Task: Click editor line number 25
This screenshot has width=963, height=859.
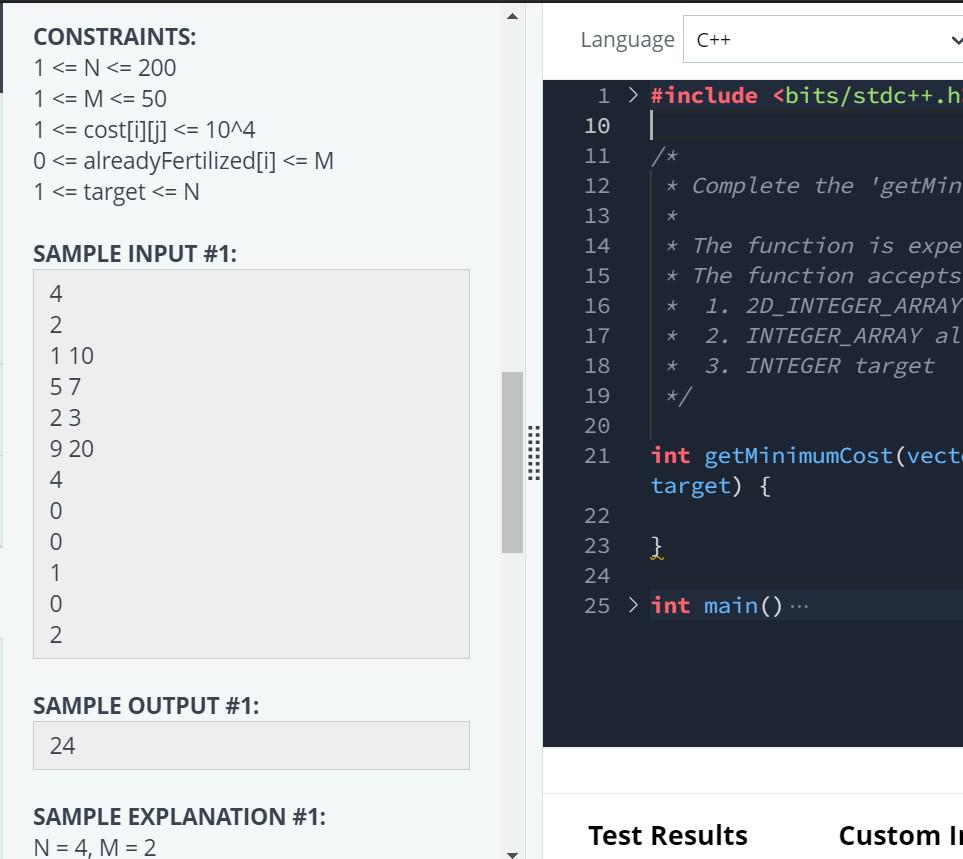Action: click(597, 605)
